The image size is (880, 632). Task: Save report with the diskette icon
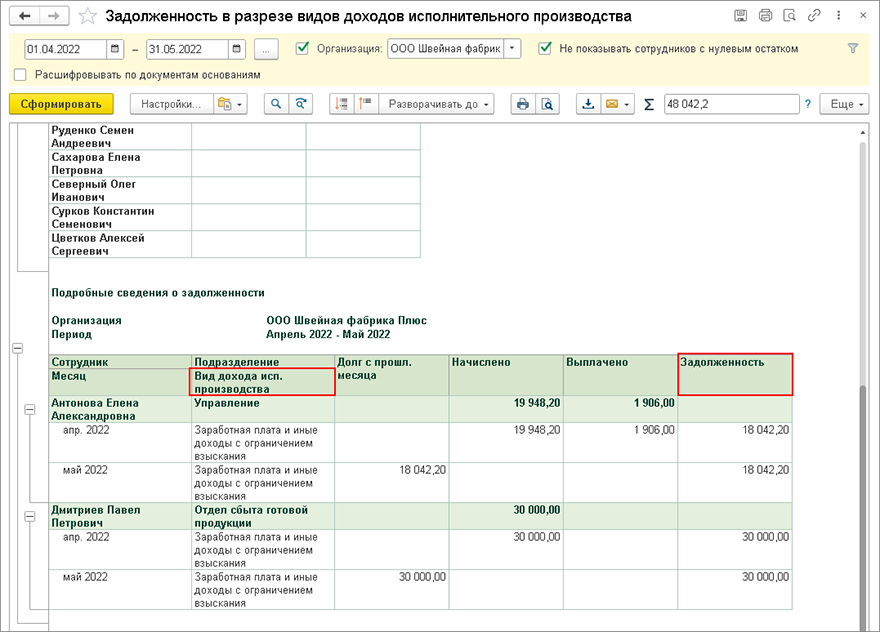pos(741,16)
